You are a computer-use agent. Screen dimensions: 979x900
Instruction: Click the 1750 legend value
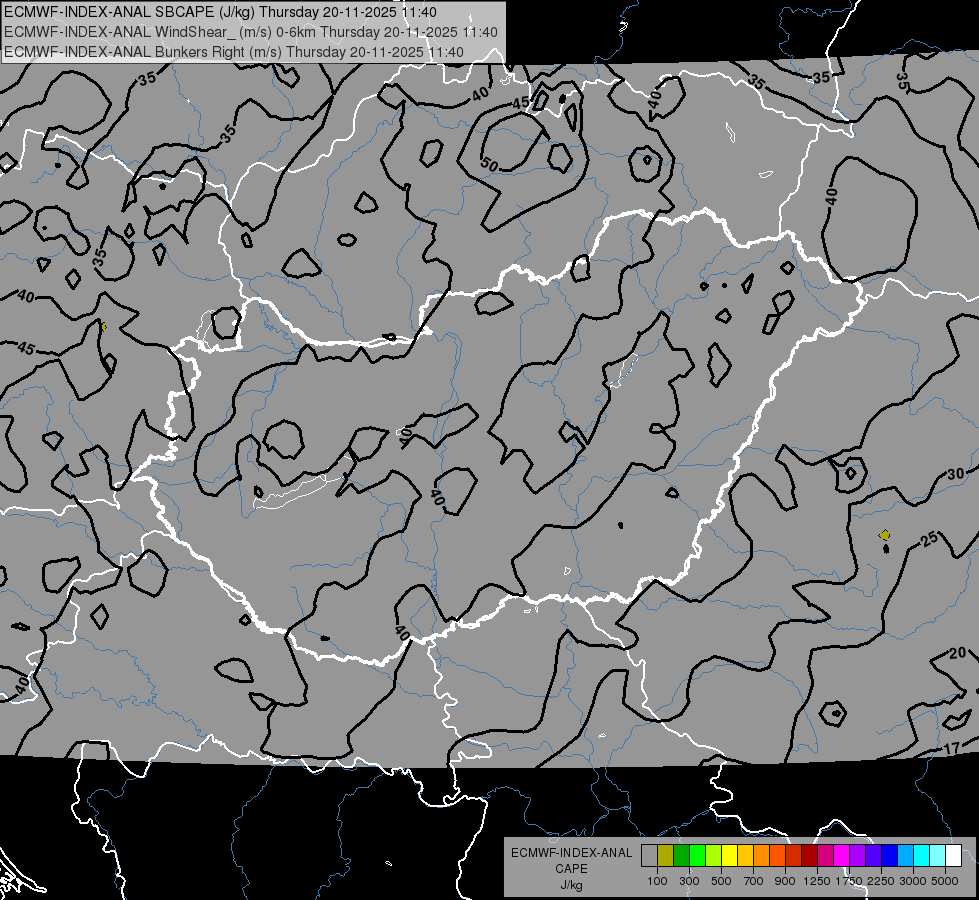click(x=849, y=881)
